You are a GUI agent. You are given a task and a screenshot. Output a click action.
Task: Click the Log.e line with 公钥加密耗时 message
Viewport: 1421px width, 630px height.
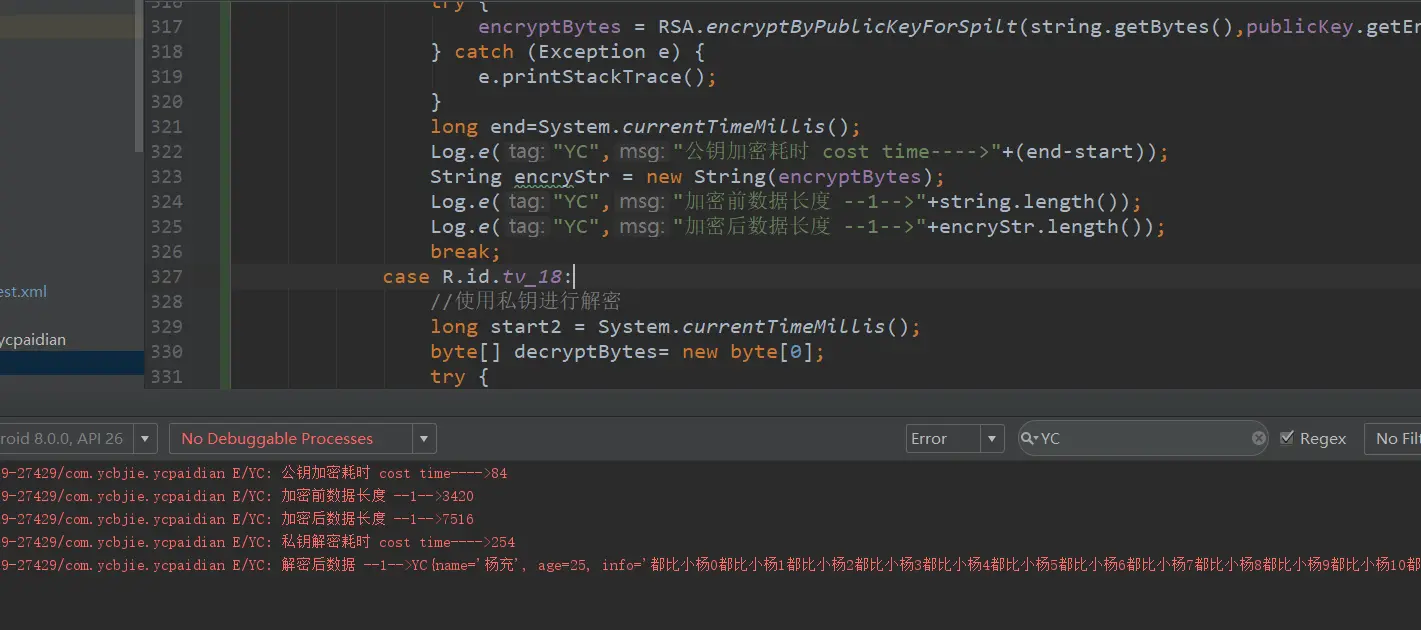(800, 152)
